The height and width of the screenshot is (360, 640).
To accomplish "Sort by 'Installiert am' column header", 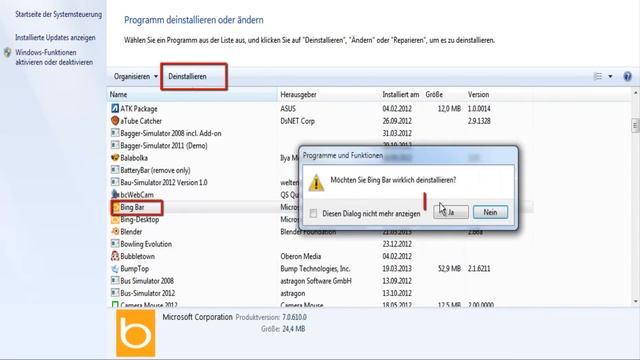I will tap(400, 94).
